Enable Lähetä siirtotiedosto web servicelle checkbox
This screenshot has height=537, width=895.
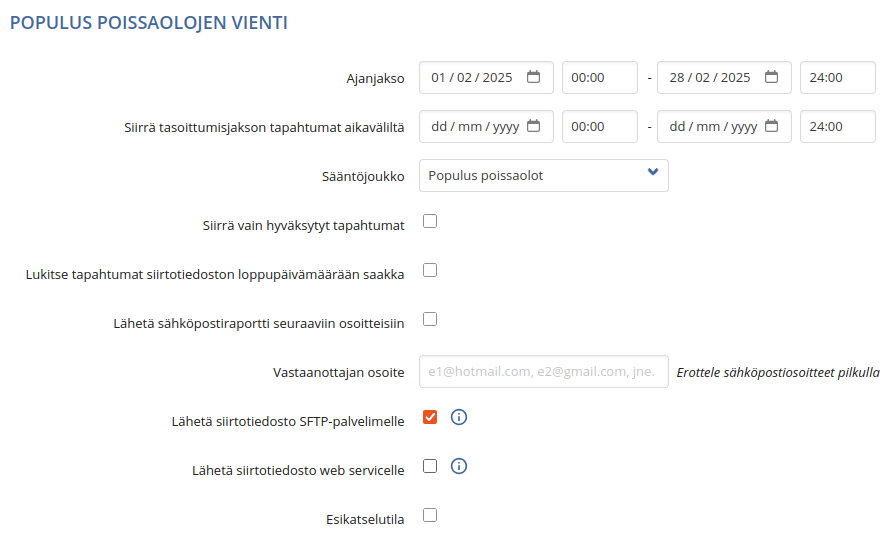[x=430, y=466]
